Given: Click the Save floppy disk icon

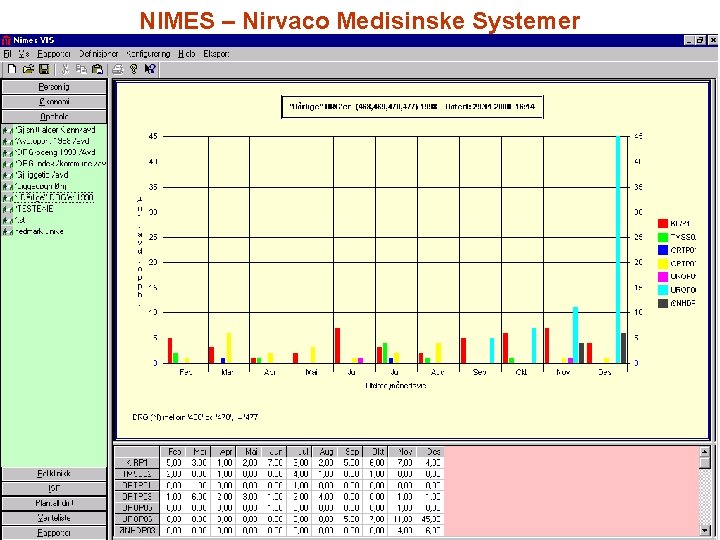Looking at the screenshot, I should click(x=44, y=69).
